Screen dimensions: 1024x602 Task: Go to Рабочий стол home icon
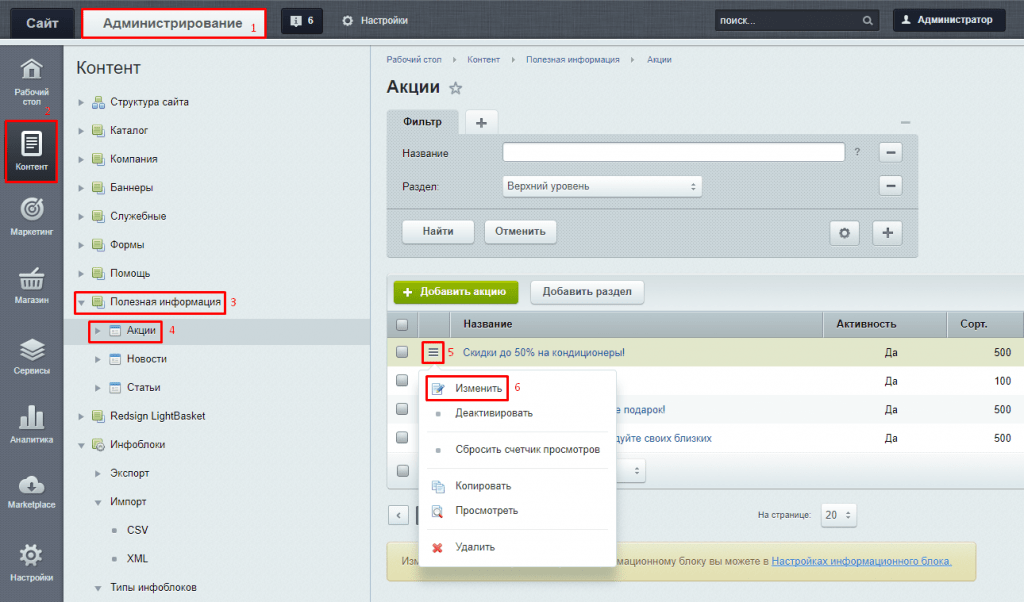pyautogui.click(x=31, y=80)
